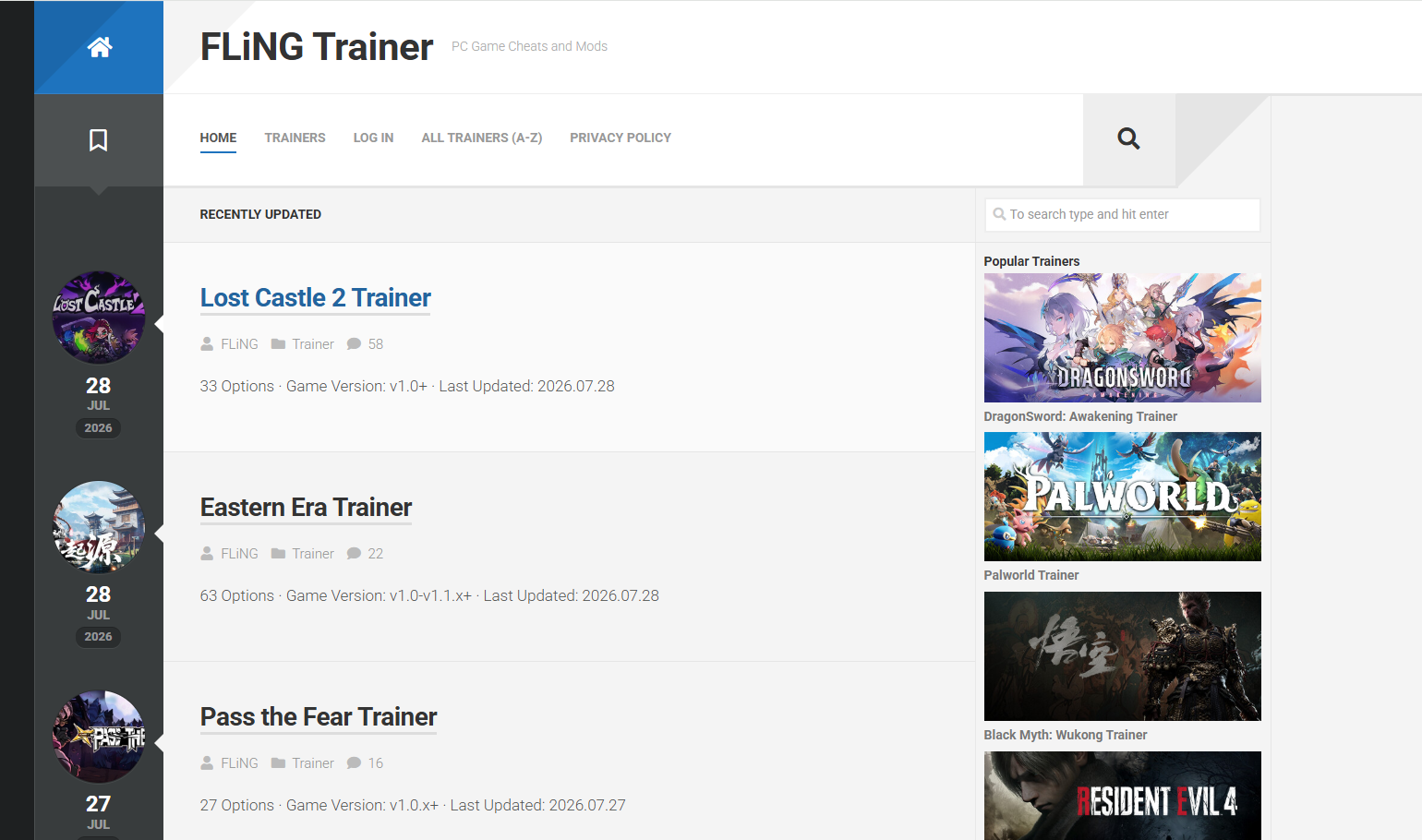Screen dimensions: 1422x840
Task: Click '27 Options' description text
Action: 237,805
